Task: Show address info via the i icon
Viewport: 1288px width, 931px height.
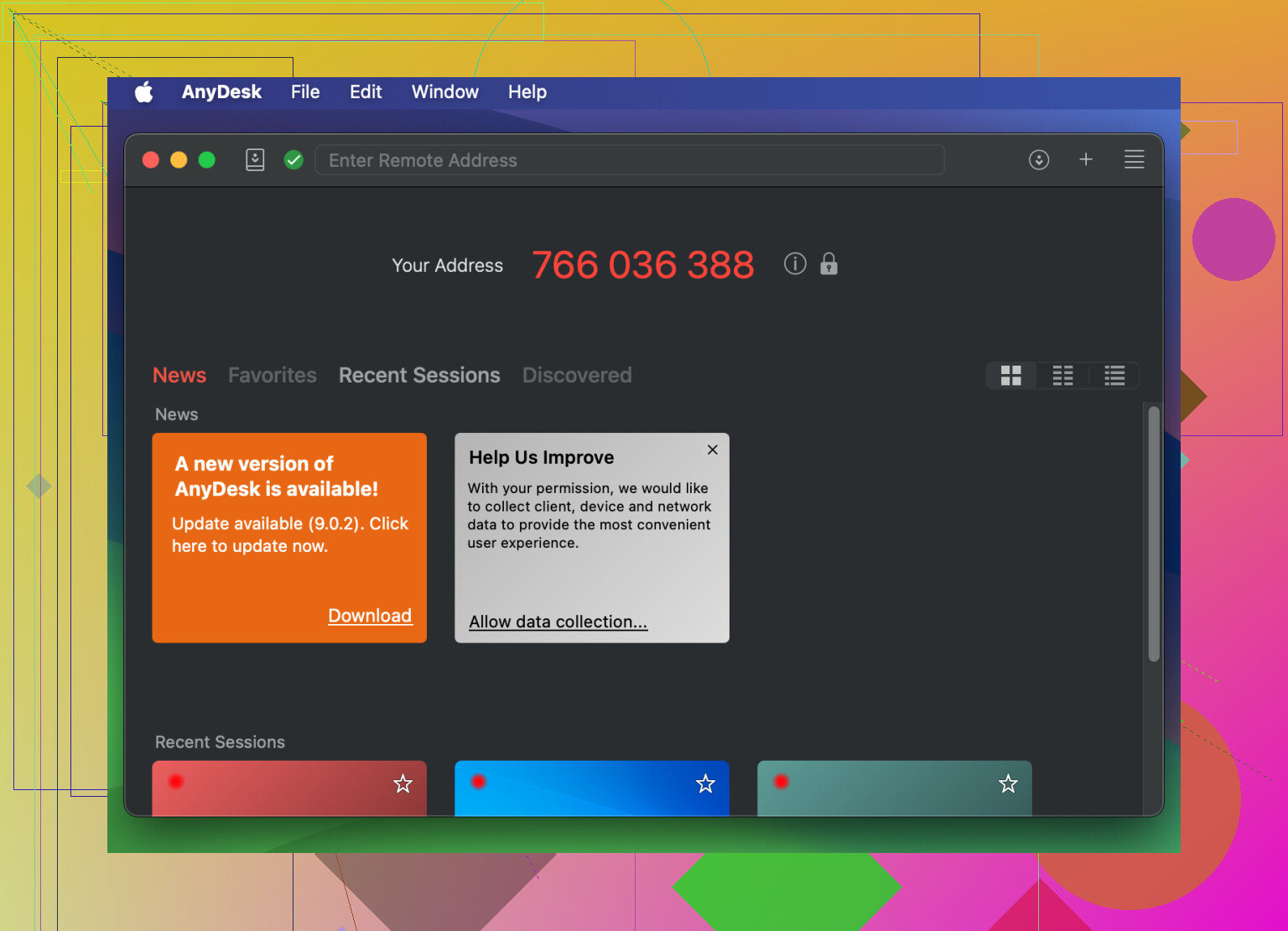Action: pos(795,264)
